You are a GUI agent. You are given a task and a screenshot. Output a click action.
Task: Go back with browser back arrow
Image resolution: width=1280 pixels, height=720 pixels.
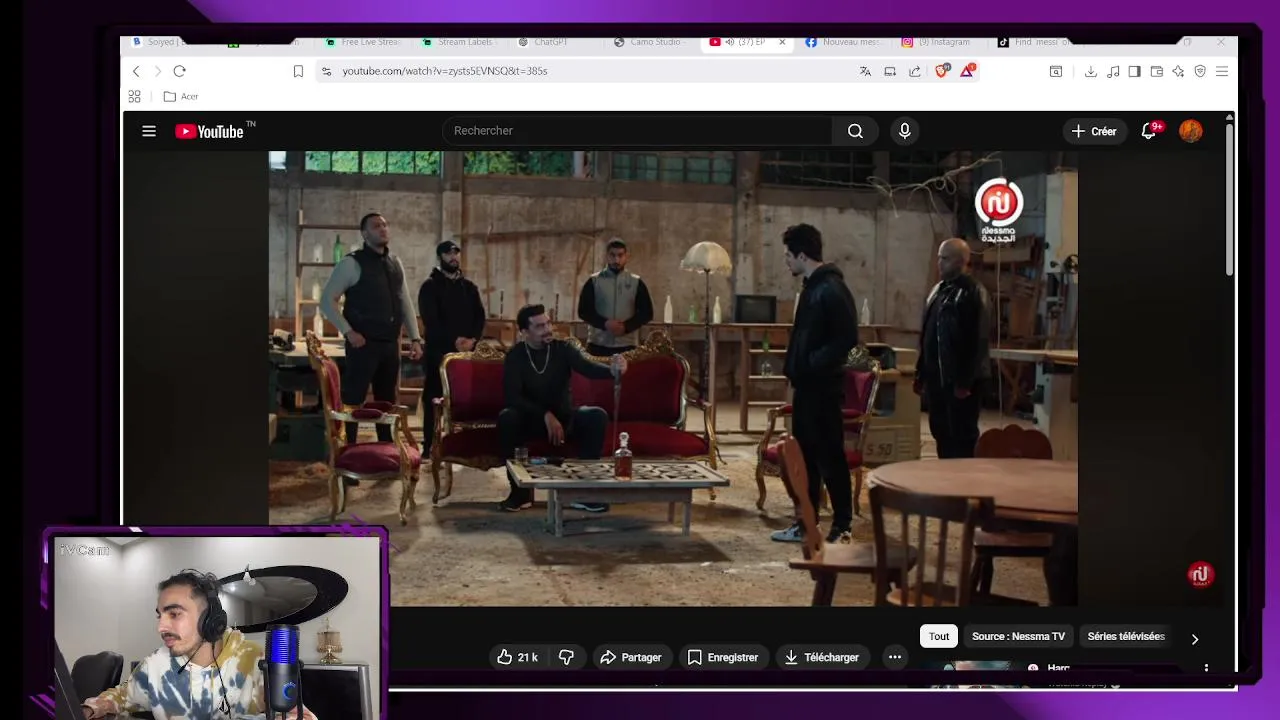coord(136,71)
